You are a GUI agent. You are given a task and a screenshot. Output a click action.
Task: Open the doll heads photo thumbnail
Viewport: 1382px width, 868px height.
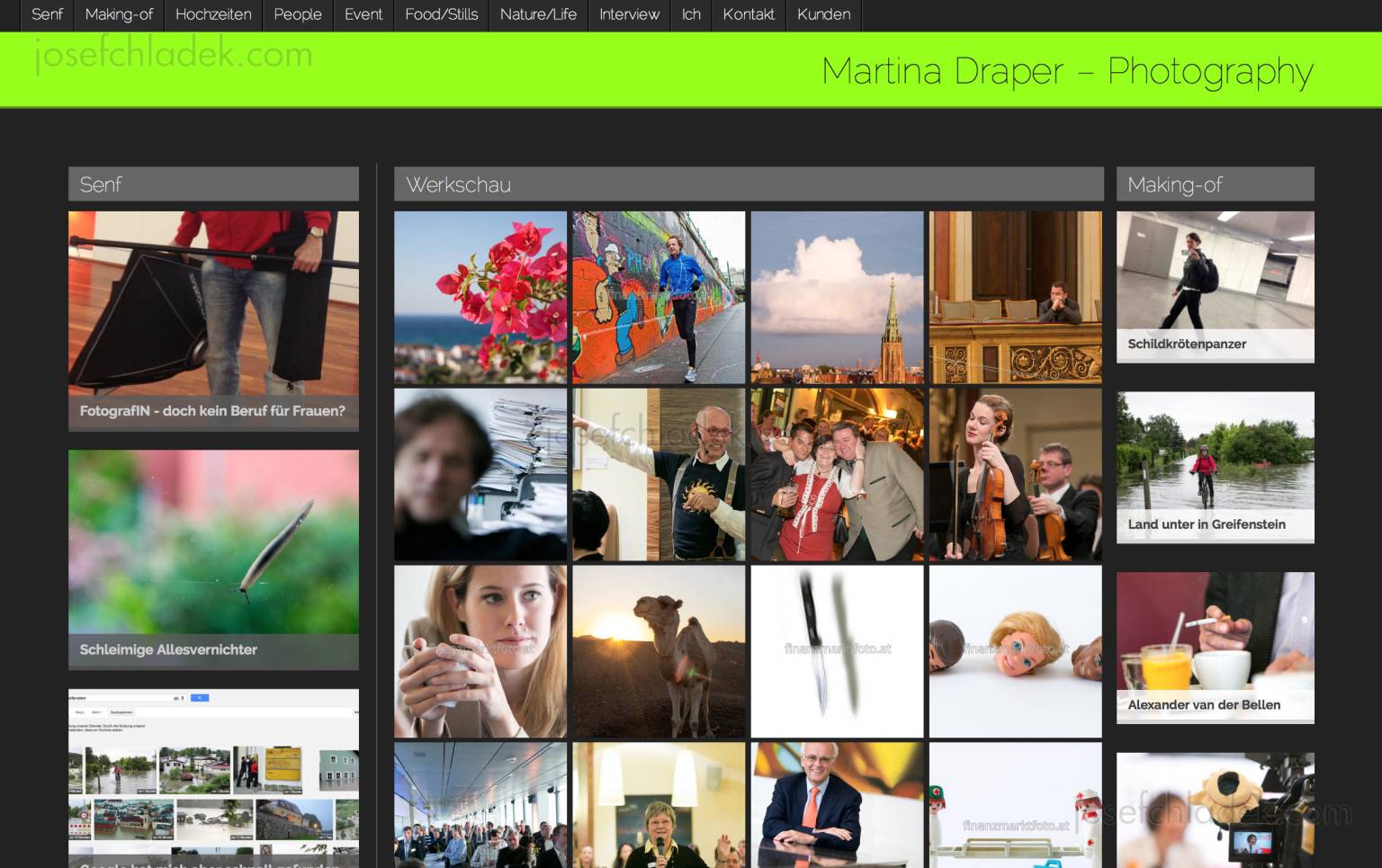(x=1015, y=651)
